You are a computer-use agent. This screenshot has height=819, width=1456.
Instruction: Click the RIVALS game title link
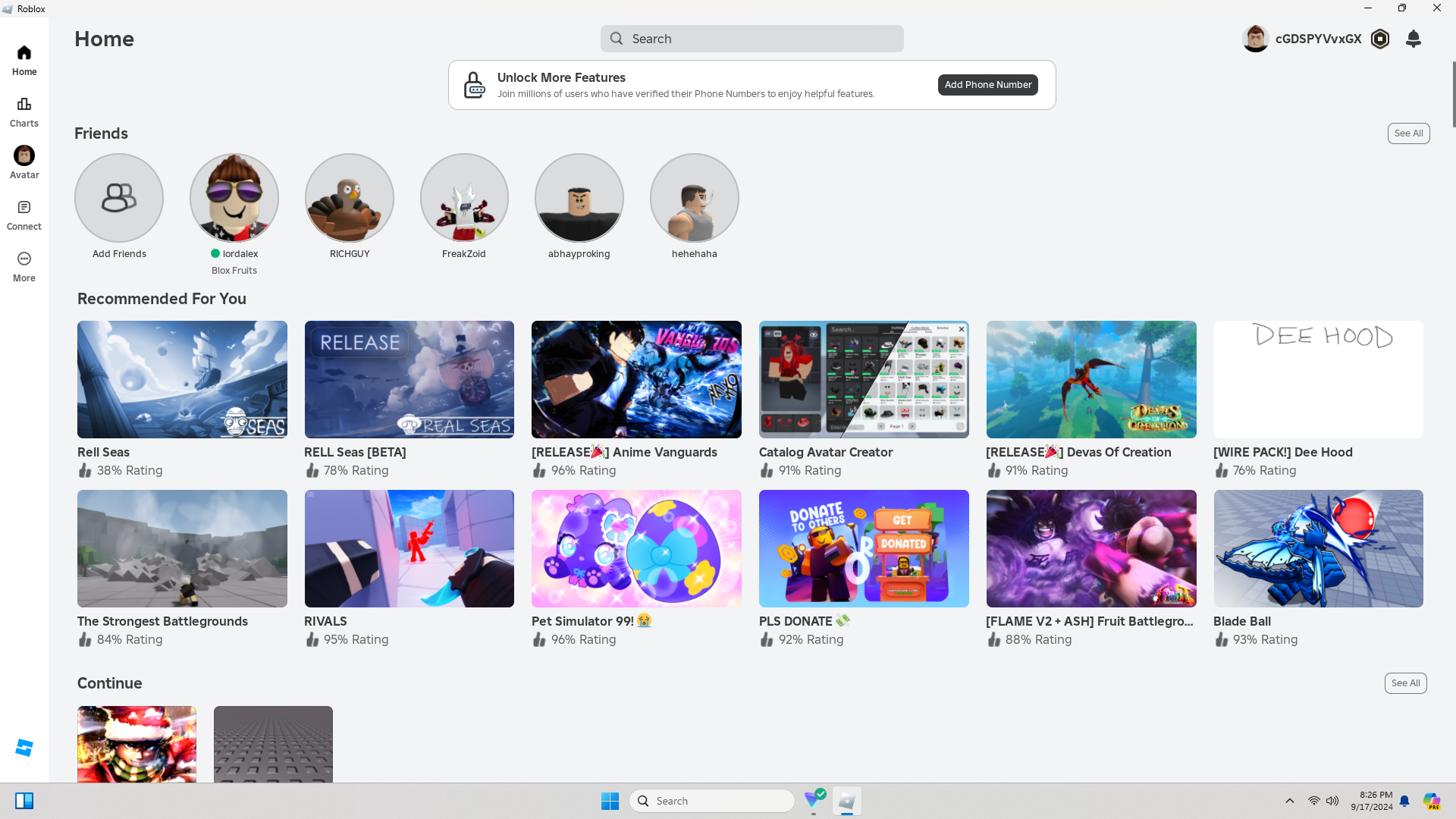click(x=325, y=621)
